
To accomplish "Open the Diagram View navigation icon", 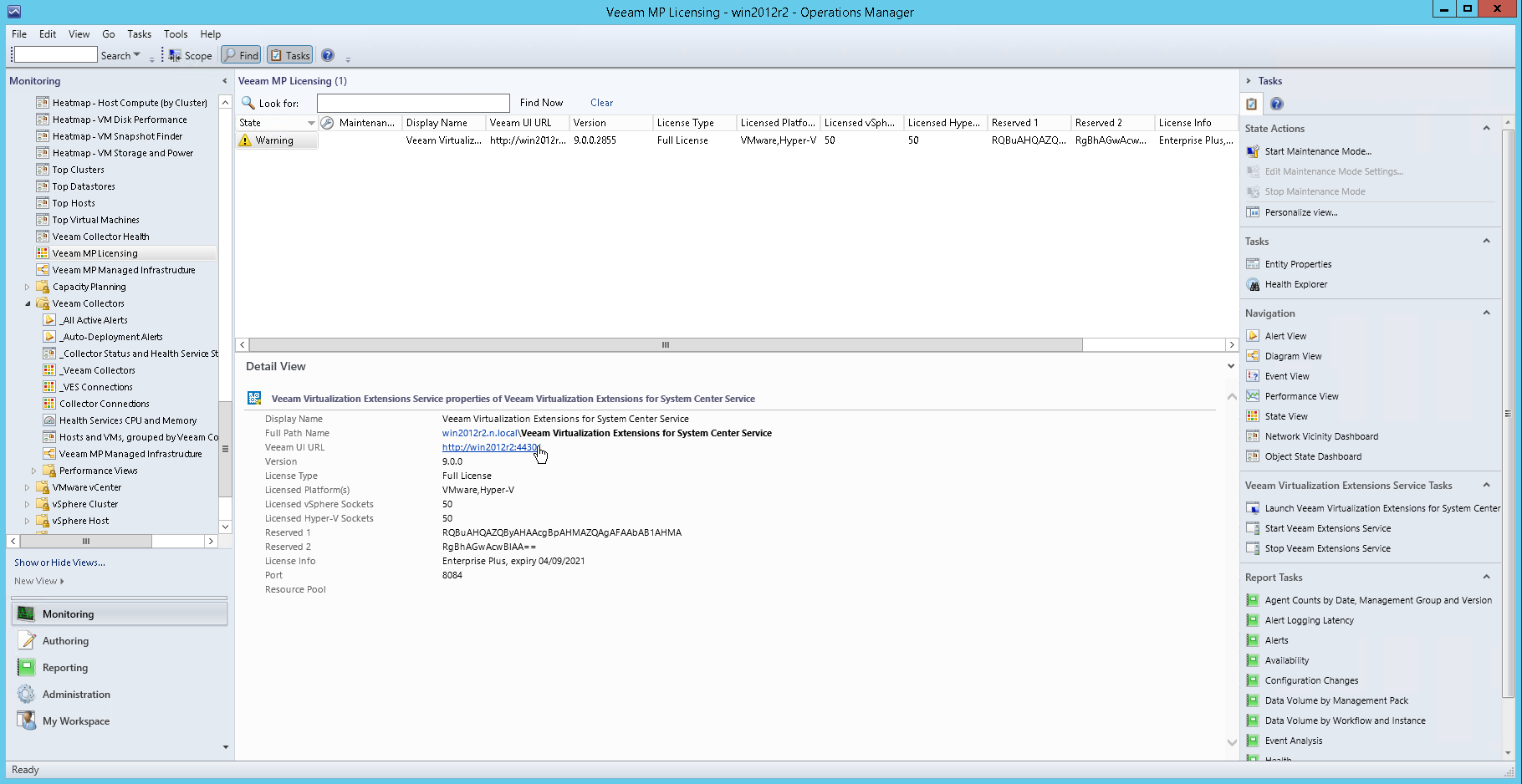I will pos(1253,356).
